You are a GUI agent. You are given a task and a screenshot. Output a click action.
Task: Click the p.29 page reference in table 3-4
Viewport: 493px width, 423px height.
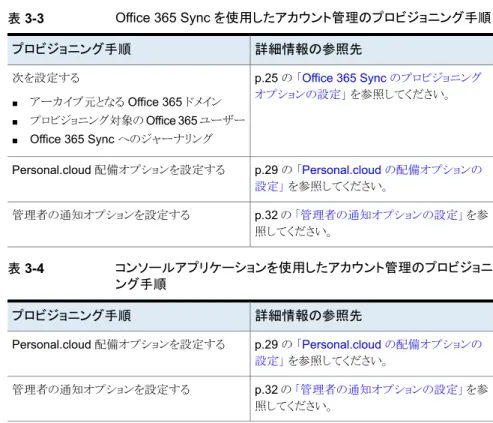coord(266,345)
